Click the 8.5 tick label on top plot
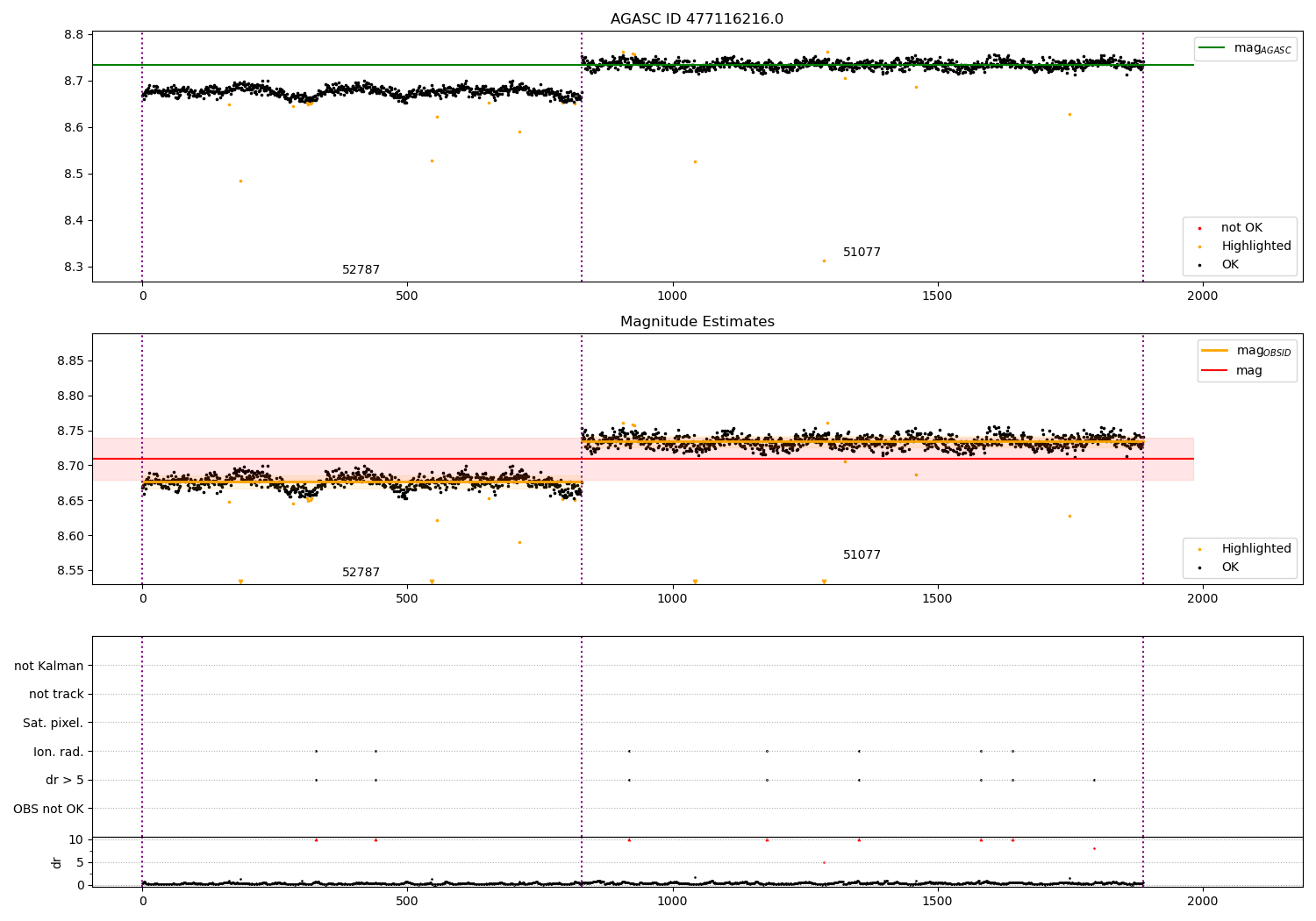The image size is (1316, 921). pos(75,174)
